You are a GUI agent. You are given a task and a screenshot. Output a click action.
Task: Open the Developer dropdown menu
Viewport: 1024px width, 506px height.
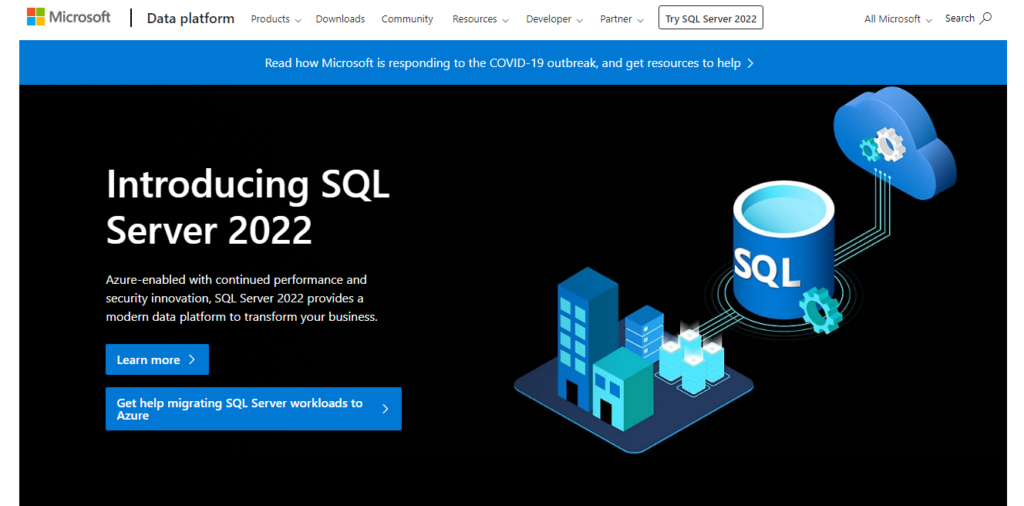click(x=554, y=19)
